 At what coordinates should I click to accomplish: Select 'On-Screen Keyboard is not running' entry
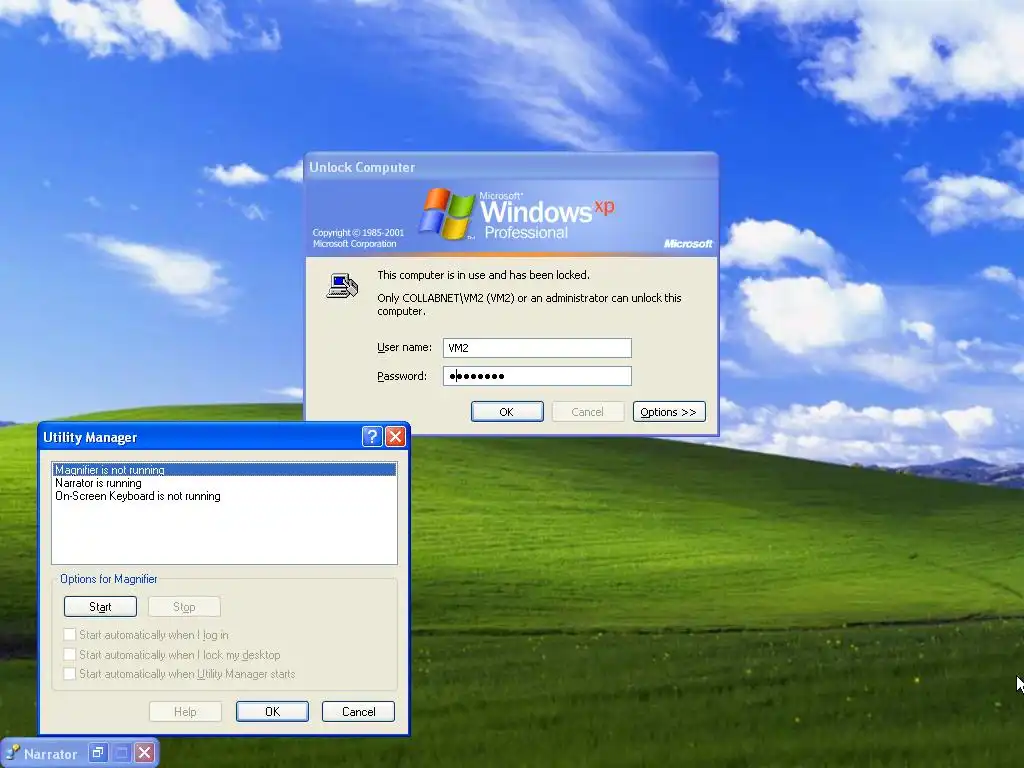tap(224, 496)
